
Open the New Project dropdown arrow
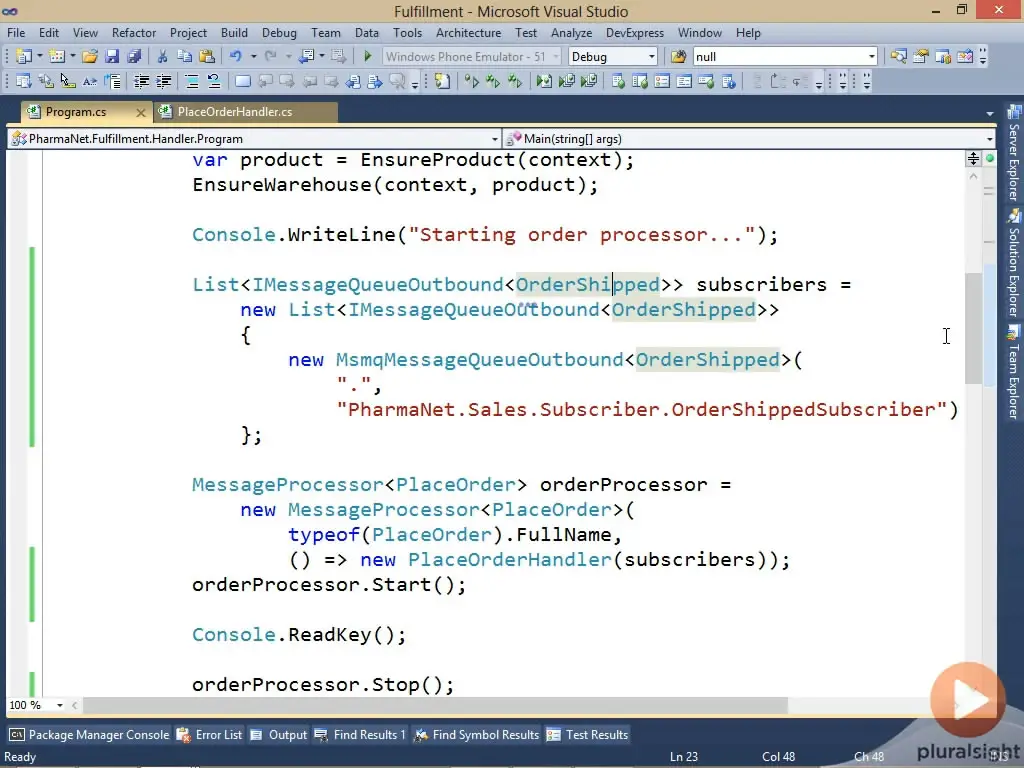[x=40, y=57]
